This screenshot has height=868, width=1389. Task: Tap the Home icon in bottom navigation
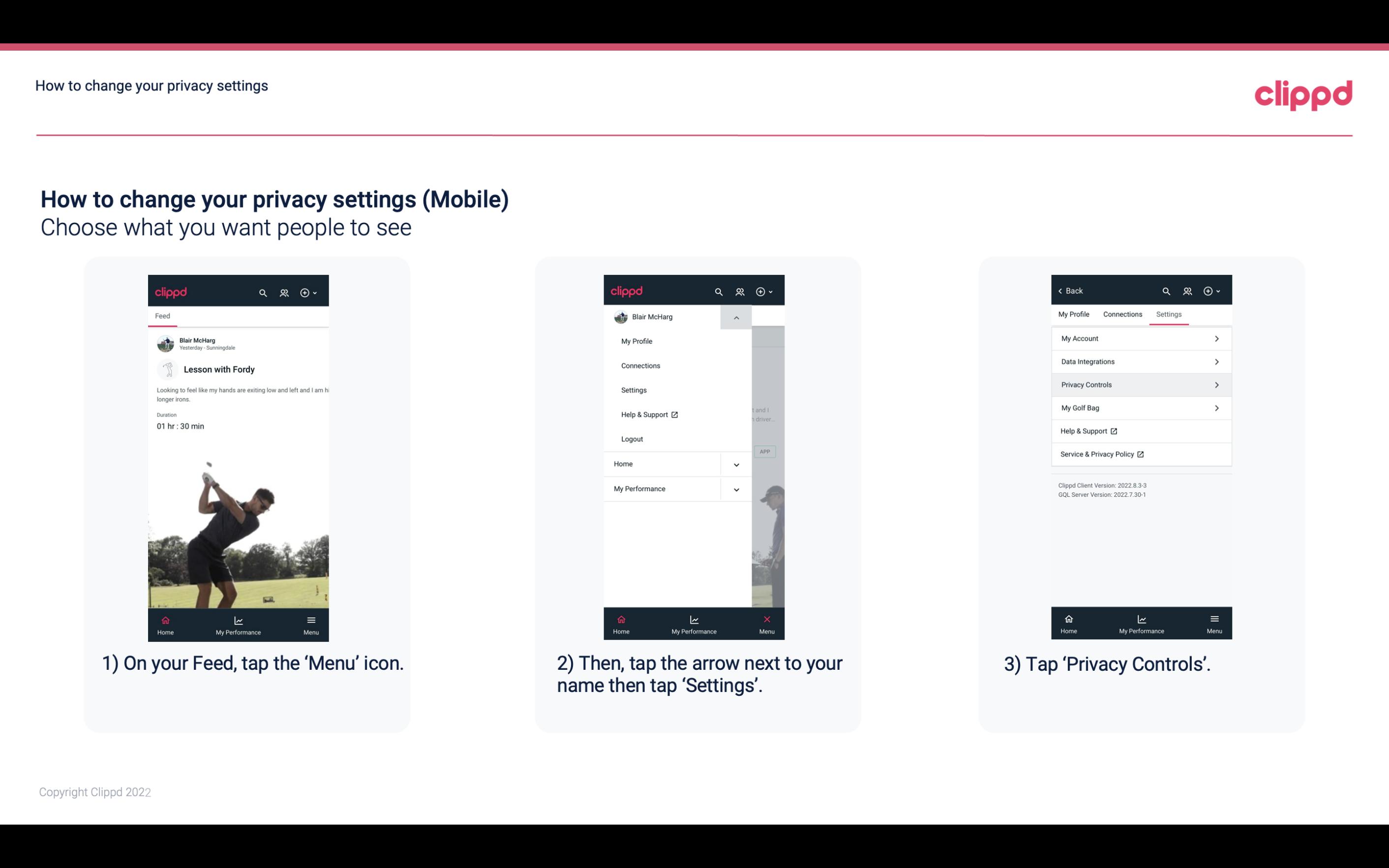tap(165, 623)
